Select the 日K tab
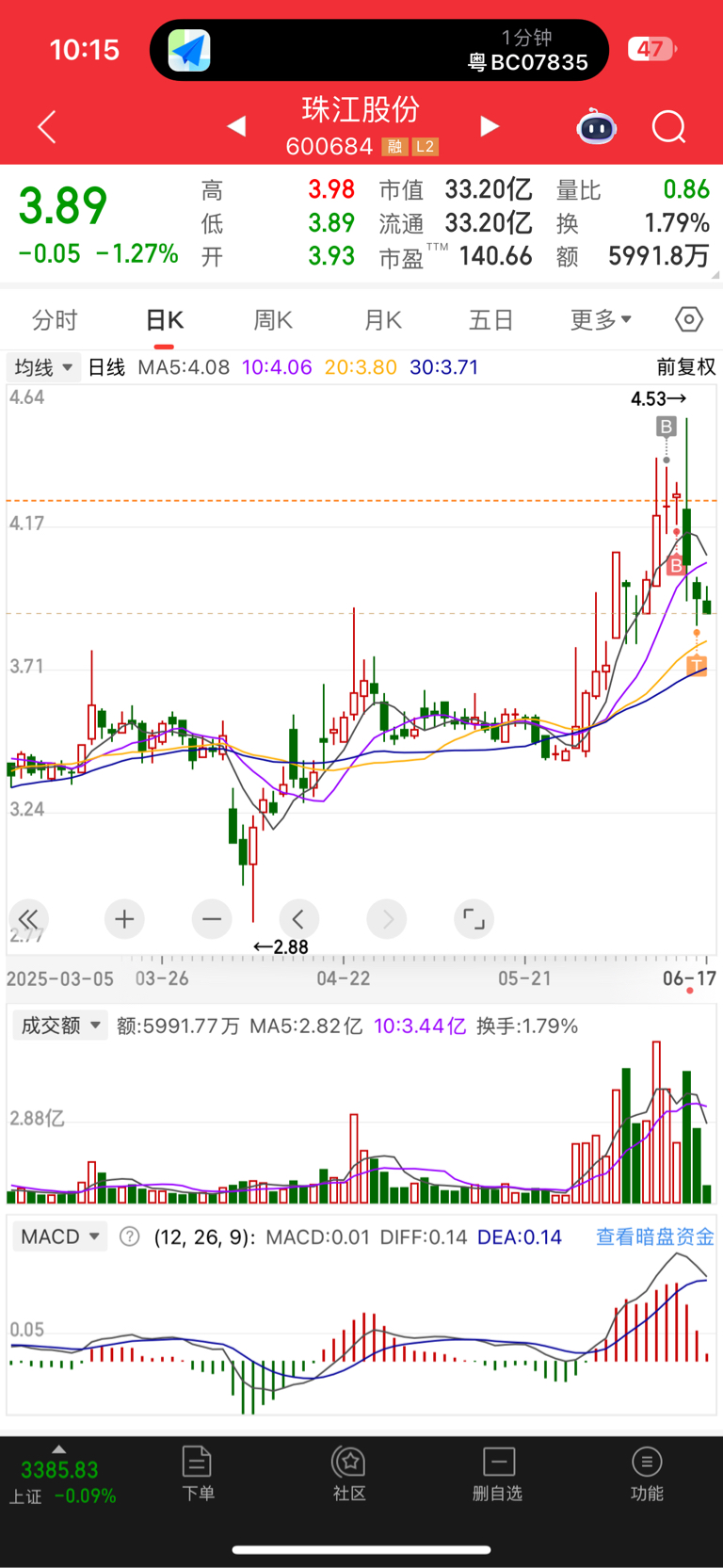 (x=165, y=320)
